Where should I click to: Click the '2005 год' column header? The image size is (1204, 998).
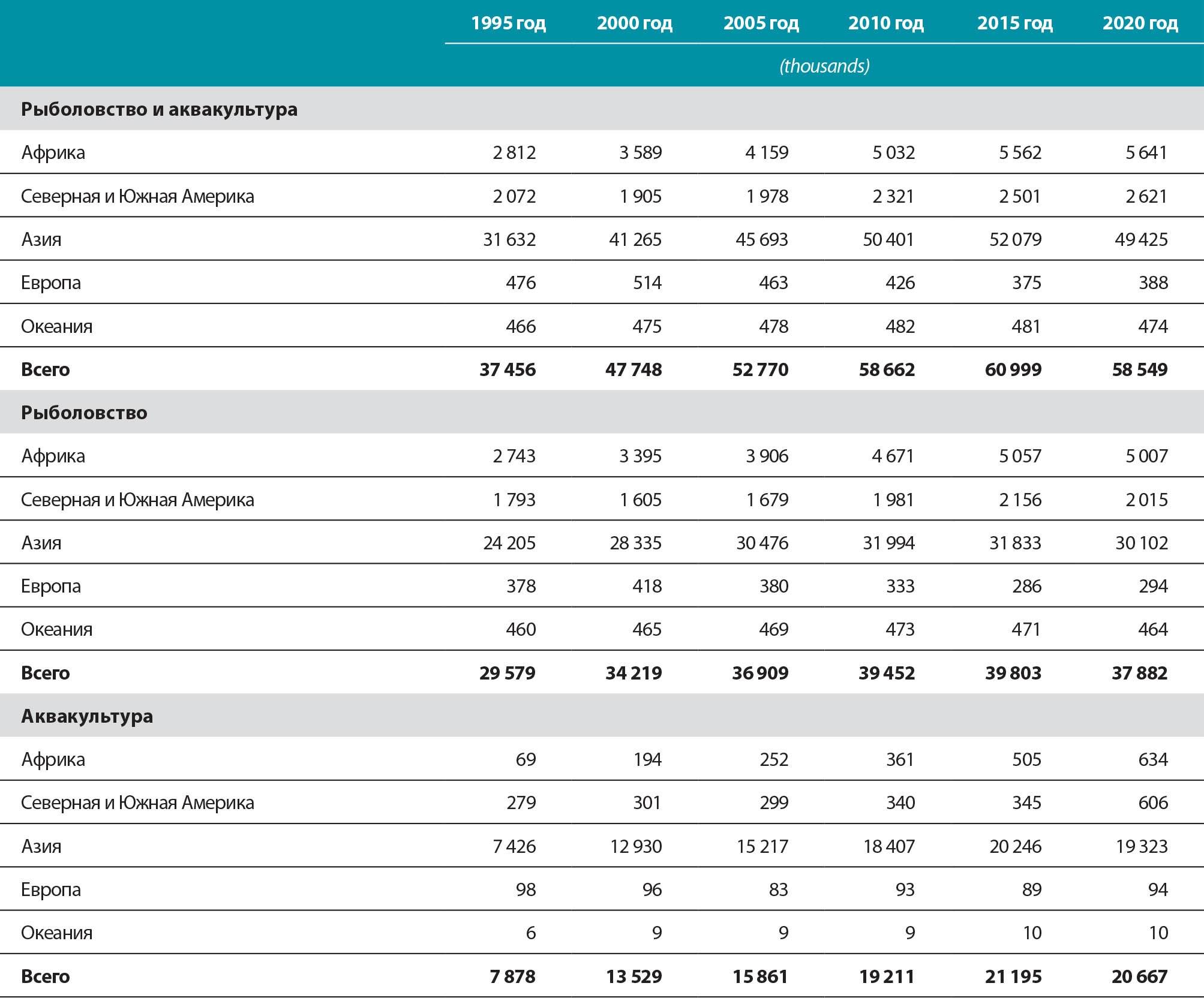(761, 23)
